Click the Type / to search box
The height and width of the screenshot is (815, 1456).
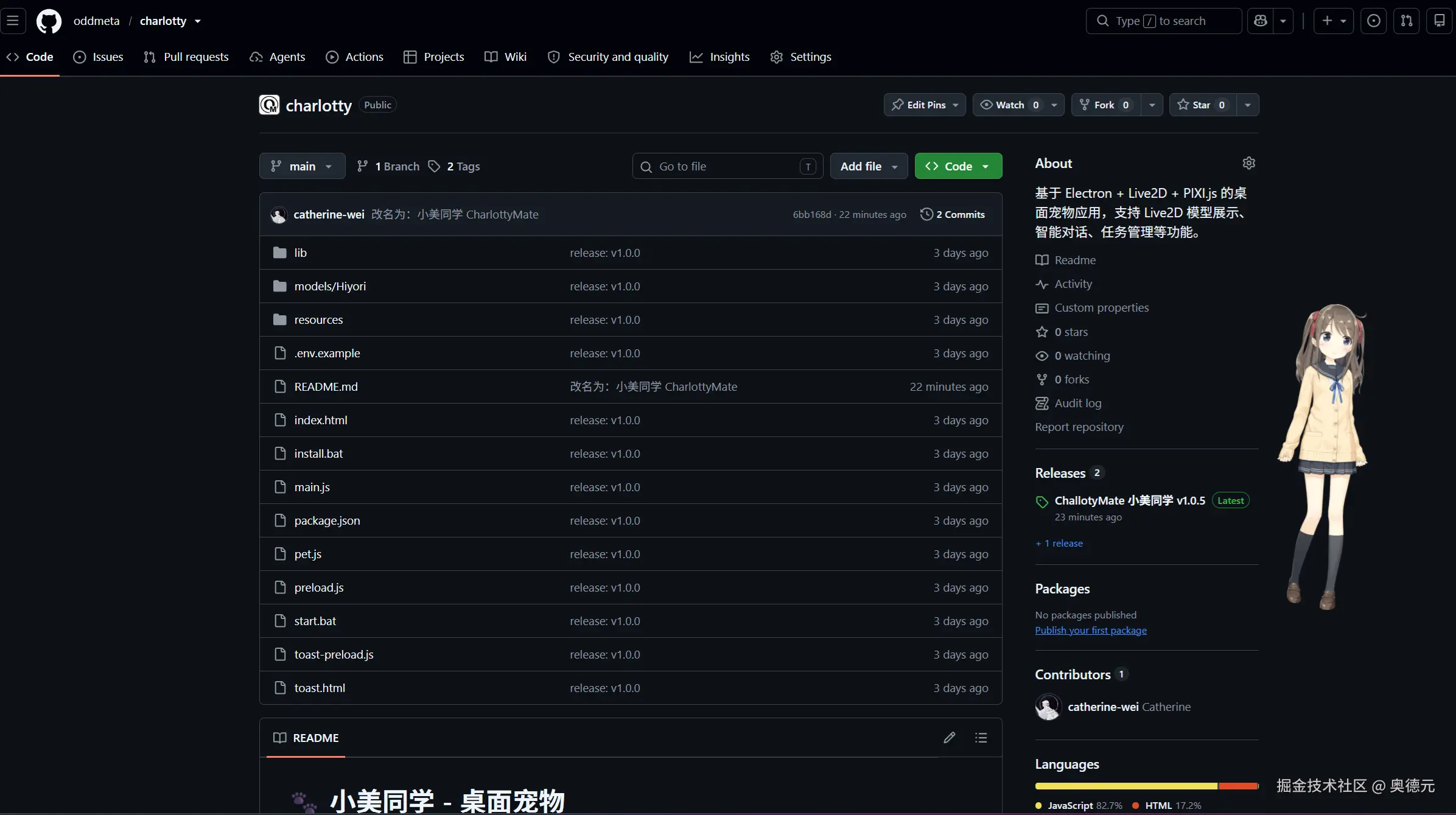1164,21
